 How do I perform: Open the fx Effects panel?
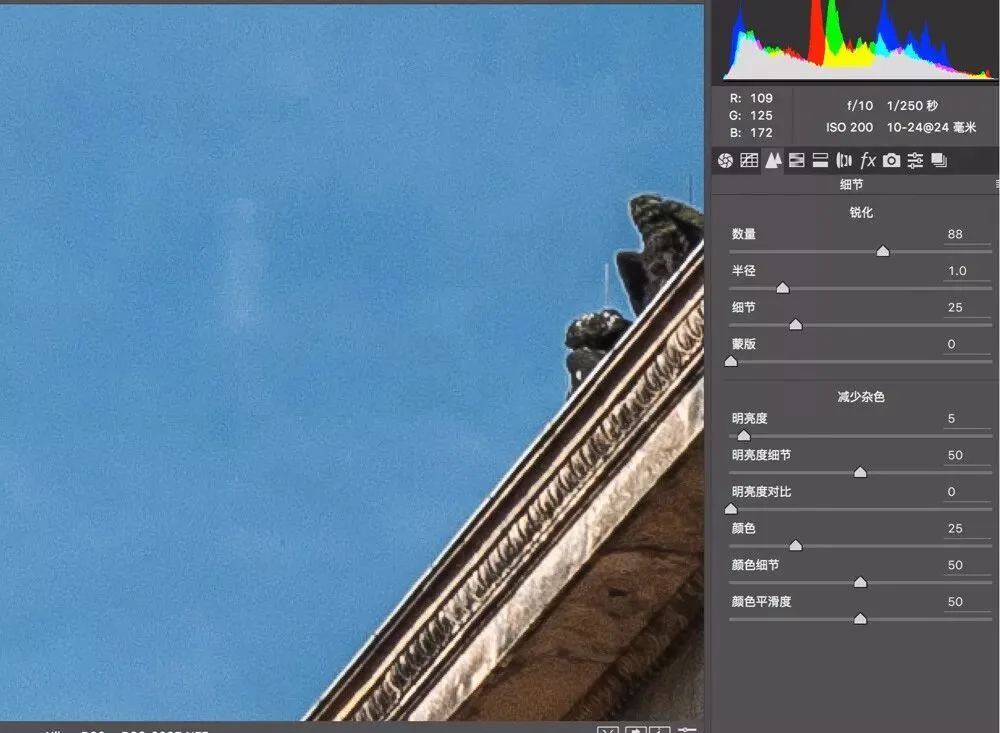[x=867, y=161]
